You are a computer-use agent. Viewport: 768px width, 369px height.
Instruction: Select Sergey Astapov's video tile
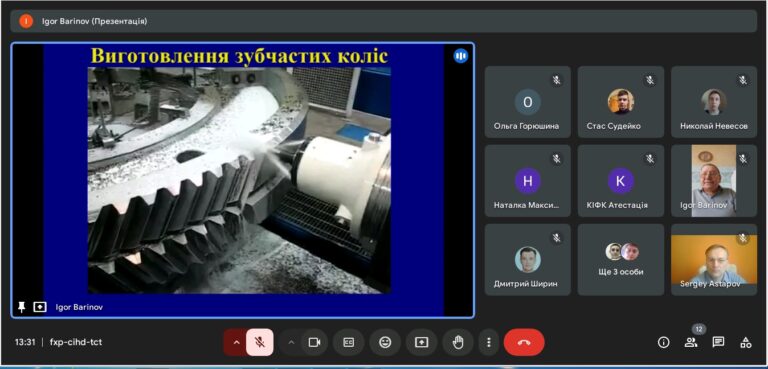click(x=714, y=260)
